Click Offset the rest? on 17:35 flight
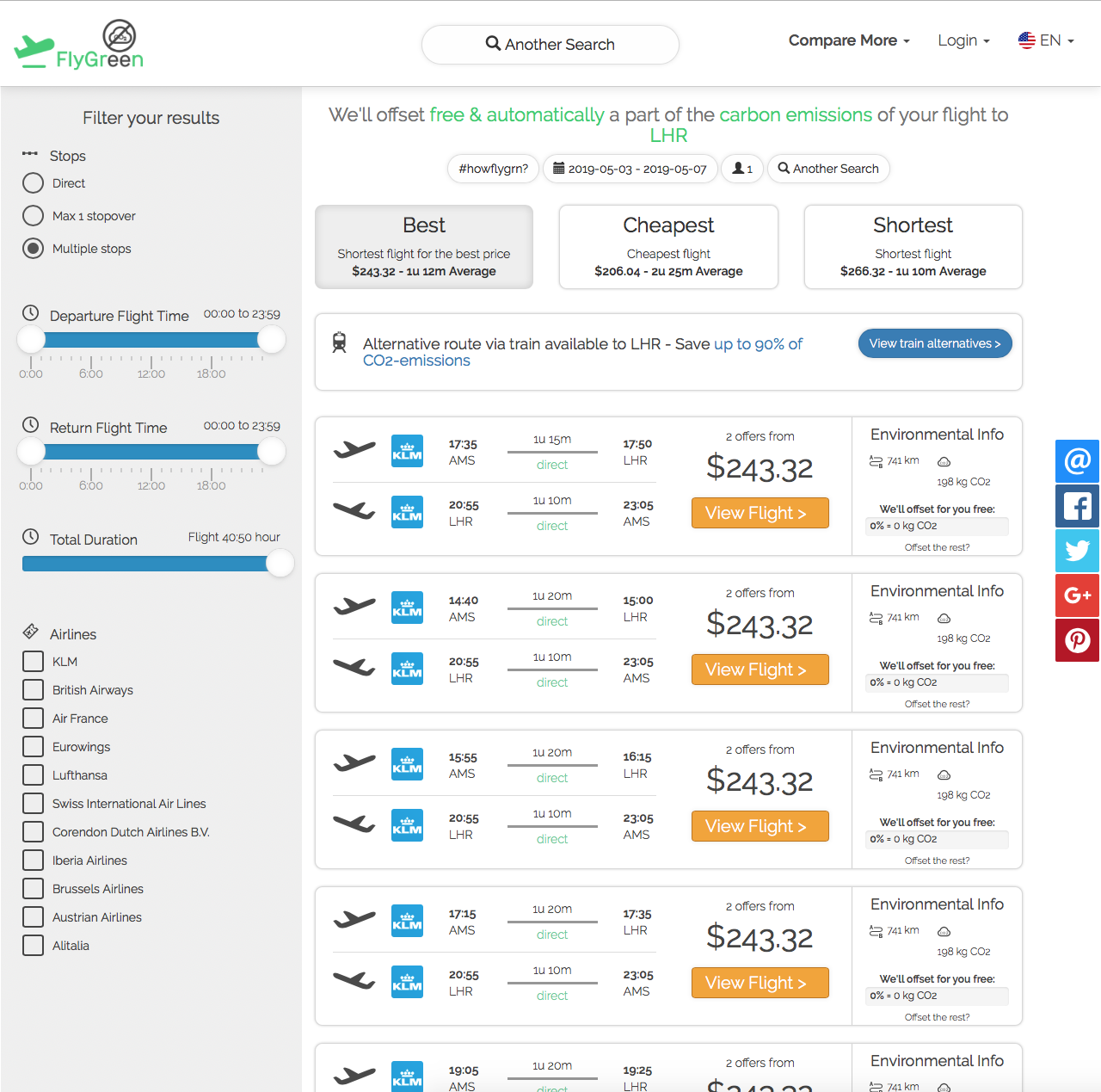 tap(937, 547)
